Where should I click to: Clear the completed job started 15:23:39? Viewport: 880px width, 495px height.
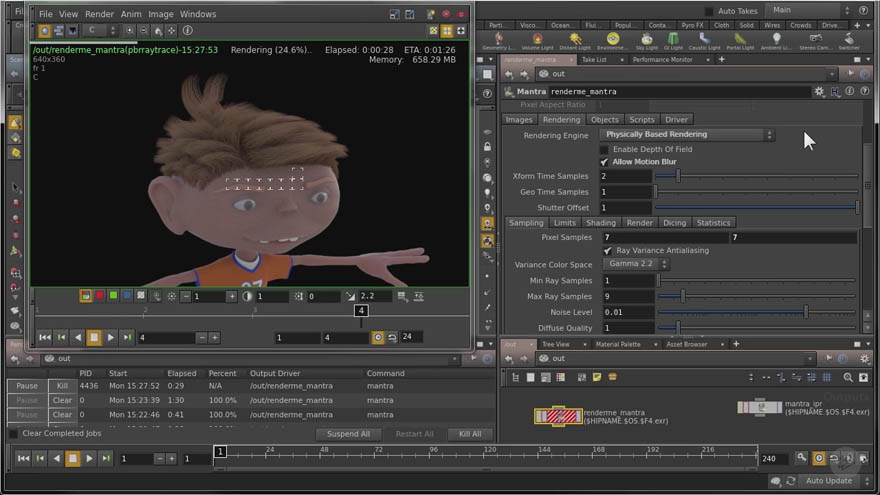coord(62,401)
